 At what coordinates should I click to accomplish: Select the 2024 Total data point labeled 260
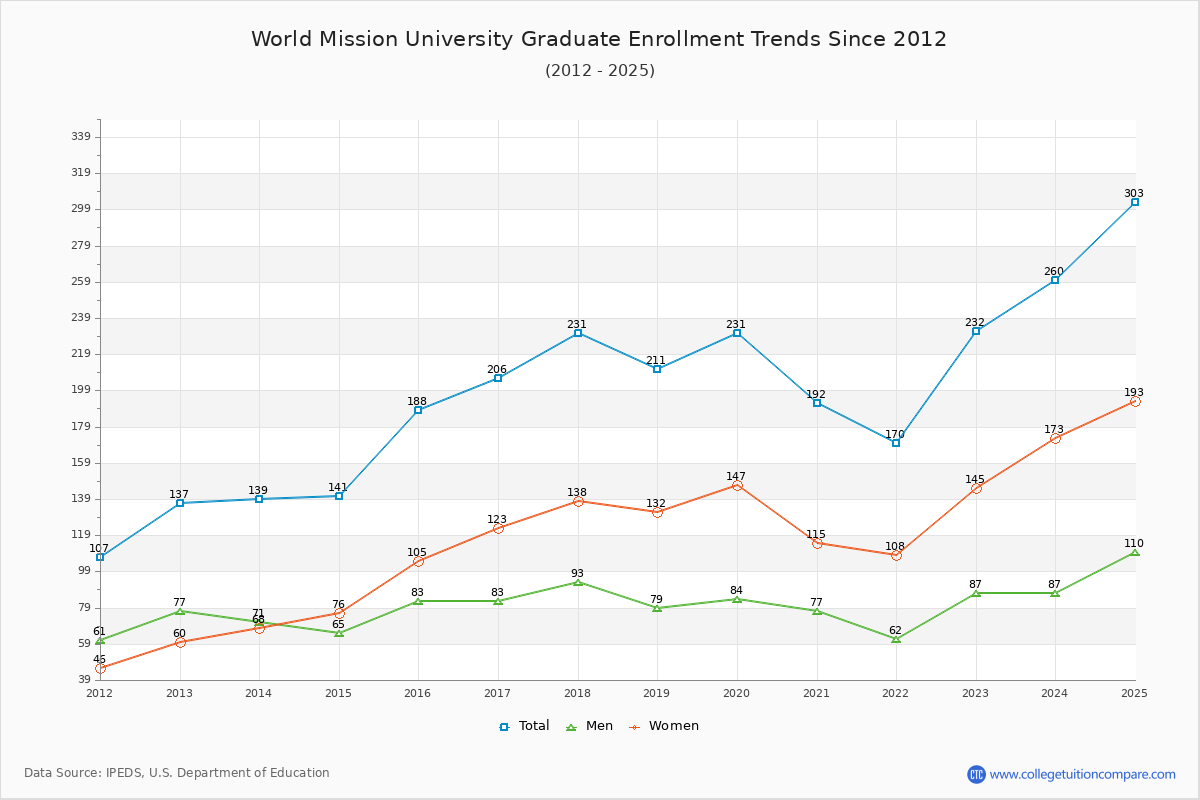pyautogui.click(x=1055, y=280)
